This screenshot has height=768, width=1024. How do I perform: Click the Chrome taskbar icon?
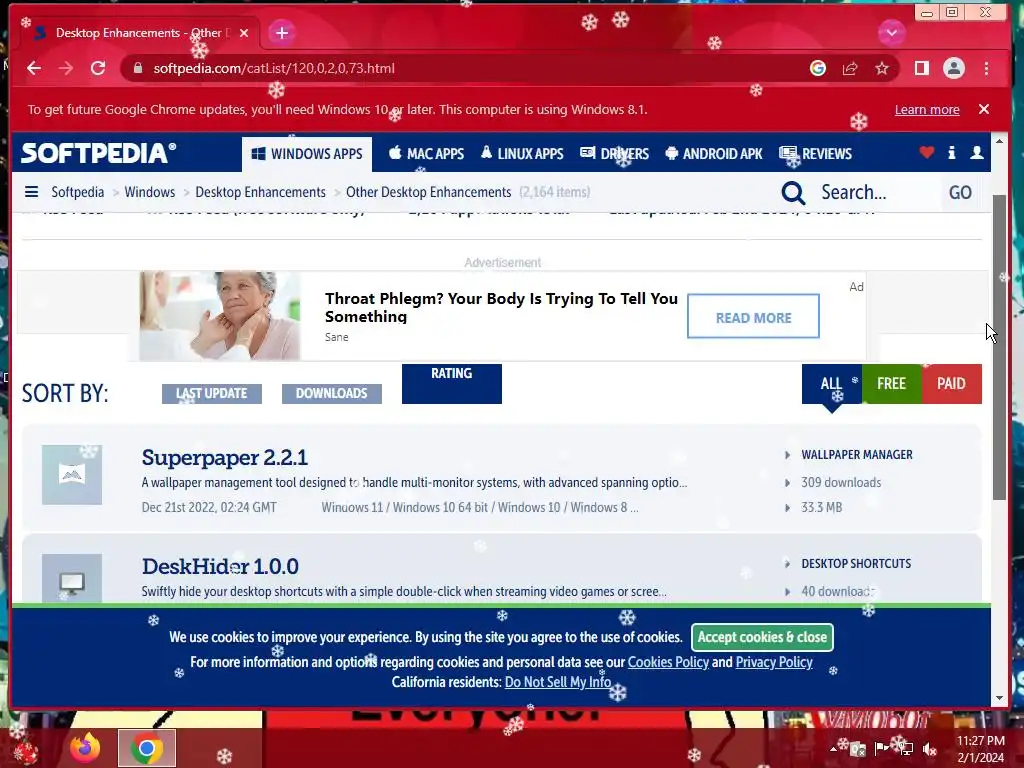point(147,748)
